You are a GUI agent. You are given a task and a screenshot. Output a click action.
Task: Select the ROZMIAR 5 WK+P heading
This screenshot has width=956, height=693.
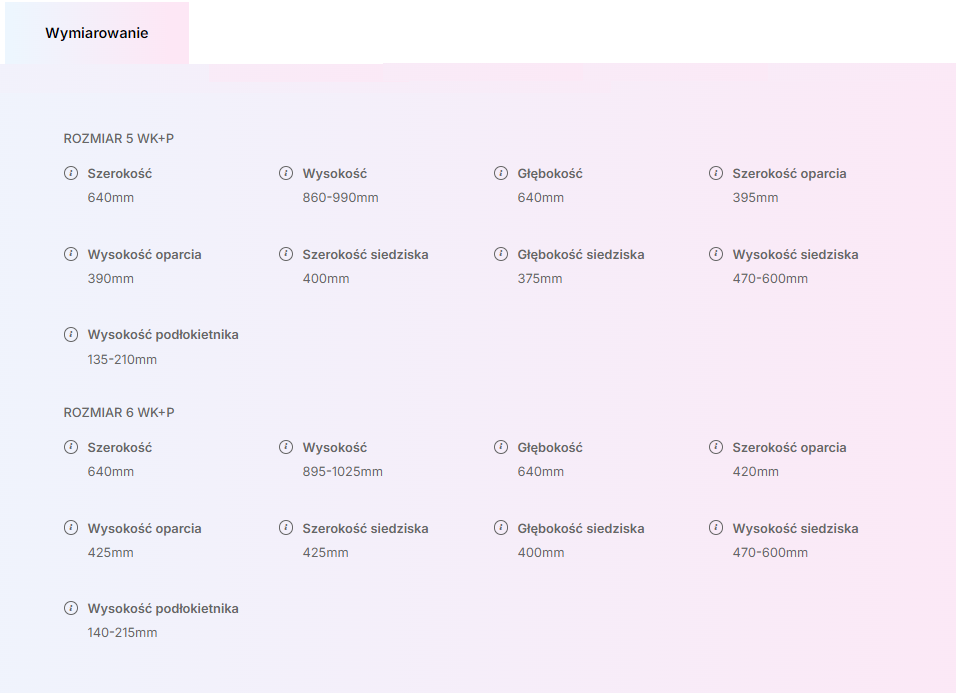[119, 139]
